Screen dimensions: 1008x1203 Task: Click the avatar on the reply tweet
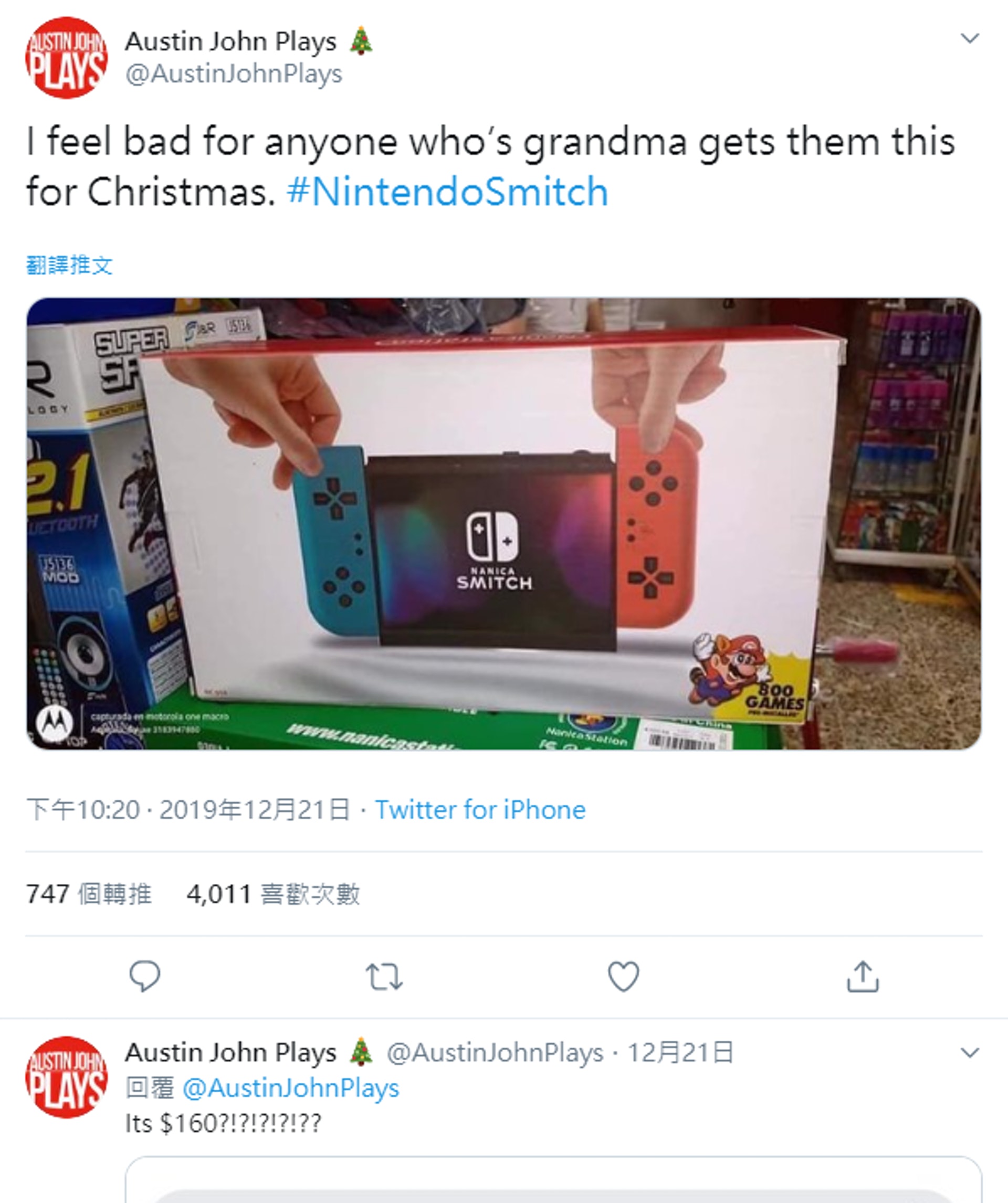point(67,1077)
